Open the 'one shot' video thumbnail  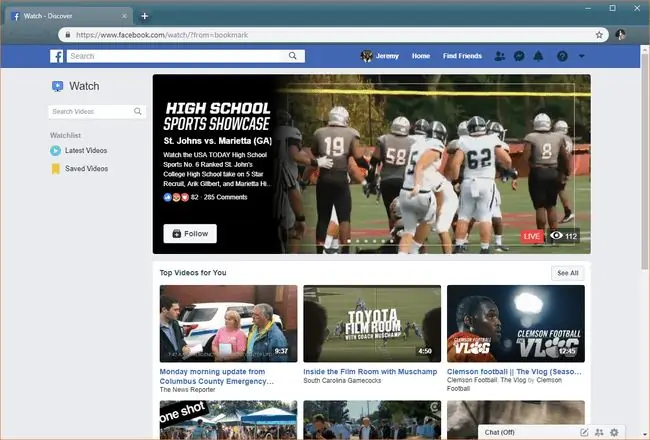click(228, 420)
